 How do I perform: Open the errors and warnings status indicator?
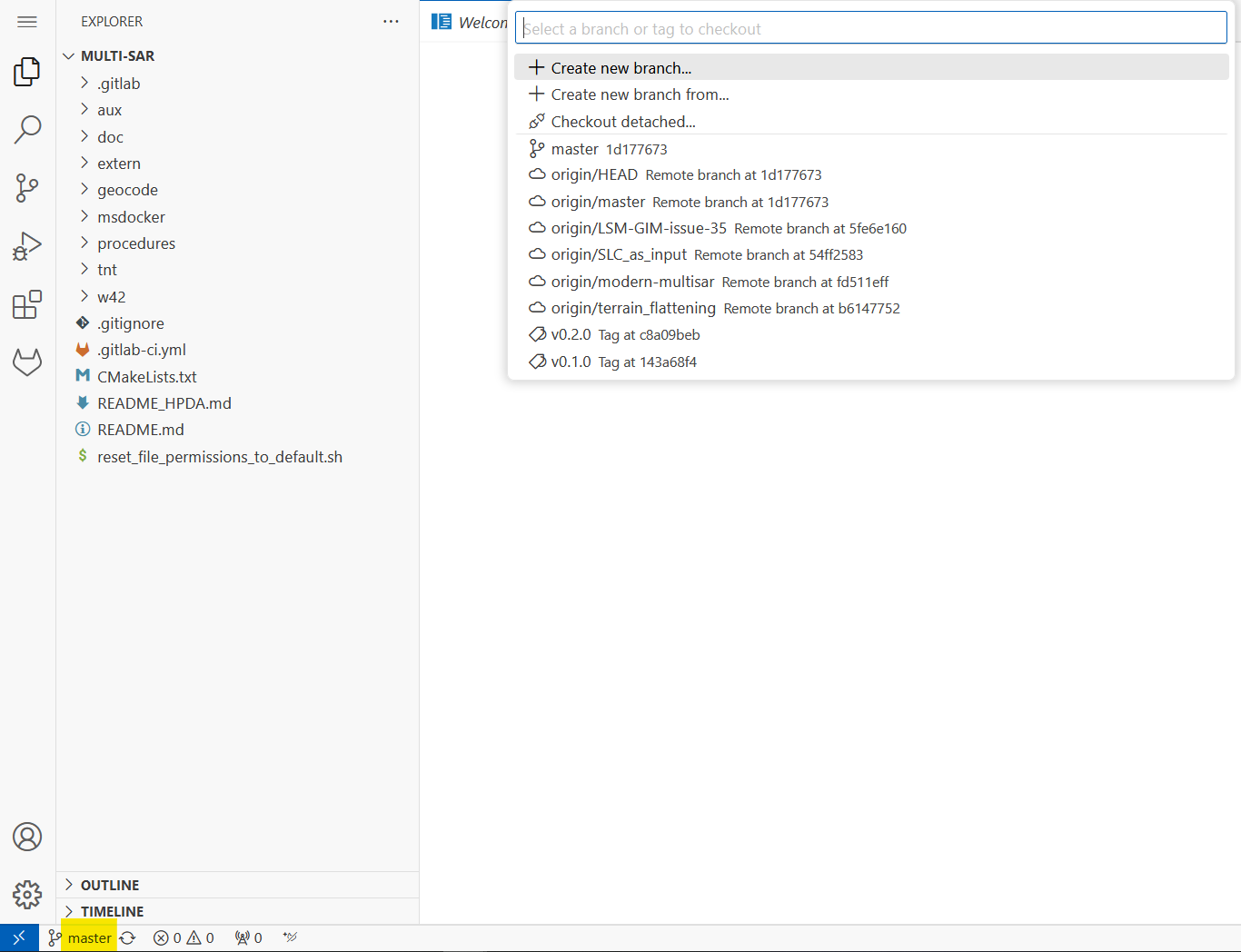(x=184, y=937)
